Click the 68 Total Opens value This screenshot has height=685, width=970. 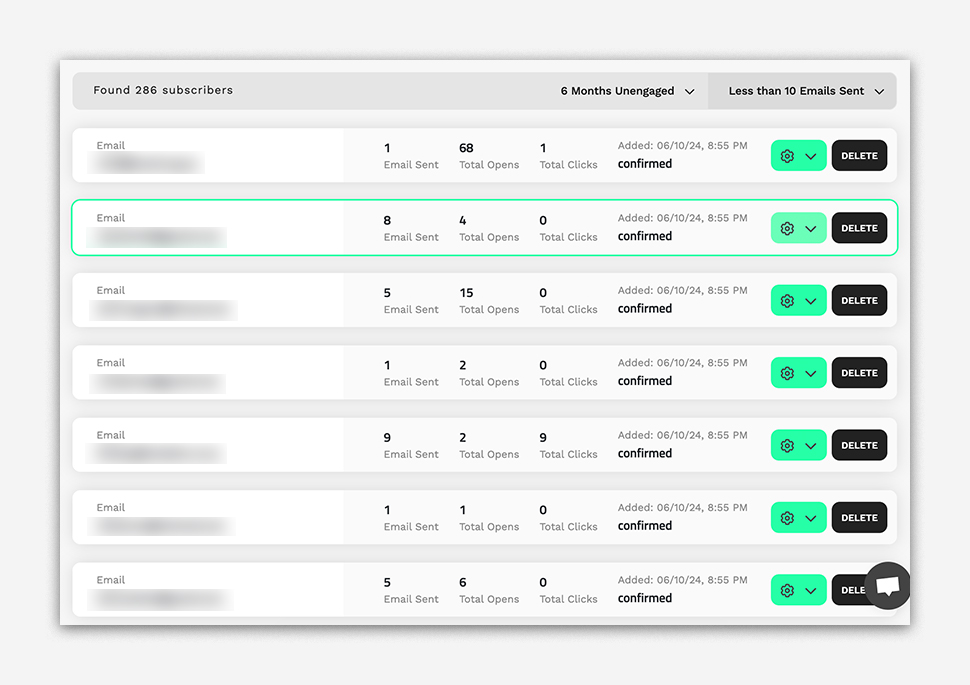click(466, 148)
